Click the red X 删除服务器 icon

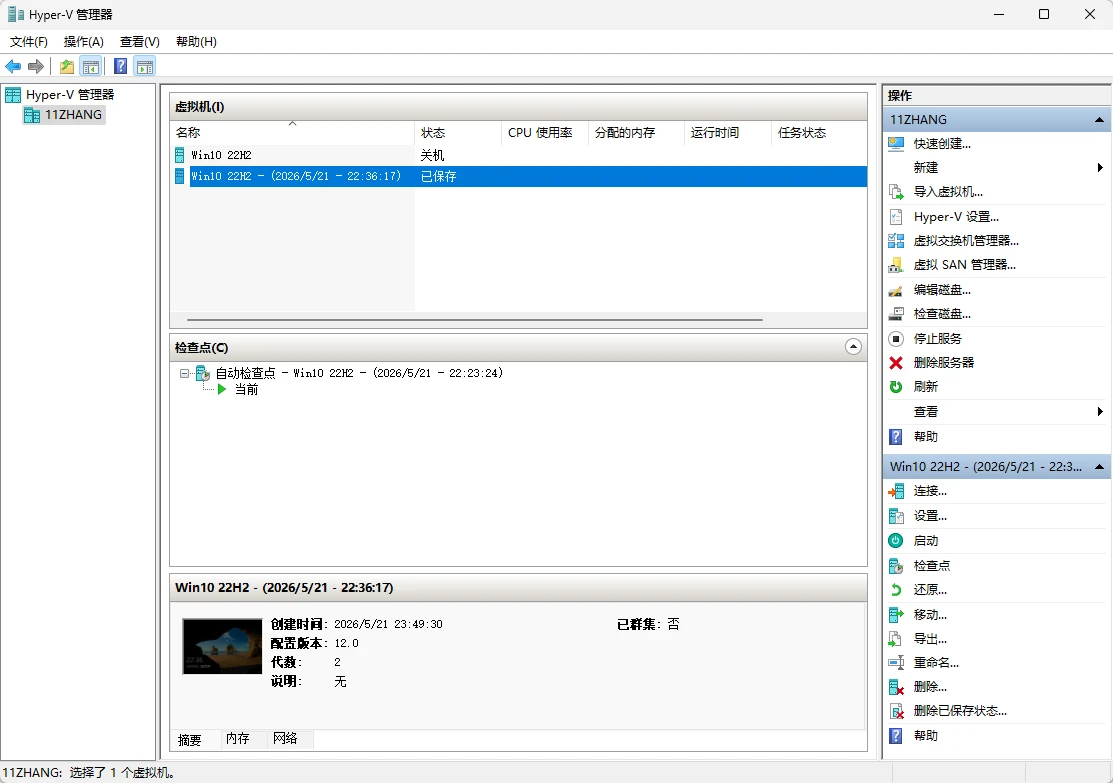click(x=896, y=363)
